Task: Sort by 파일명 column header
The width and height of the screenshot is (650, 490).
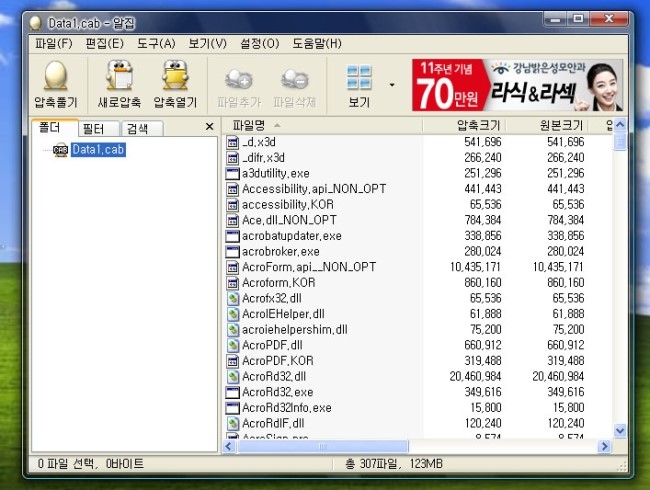Action: (x=320, y=125)
